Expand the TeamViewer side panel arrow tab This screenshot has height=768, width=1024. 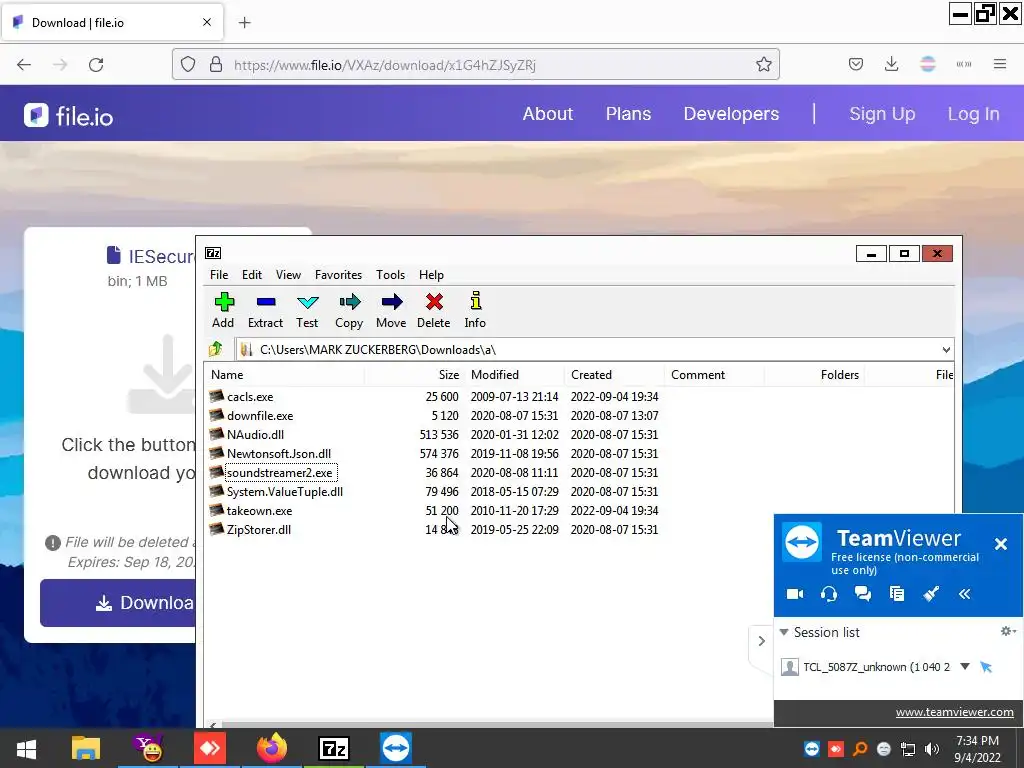point(761,641)
